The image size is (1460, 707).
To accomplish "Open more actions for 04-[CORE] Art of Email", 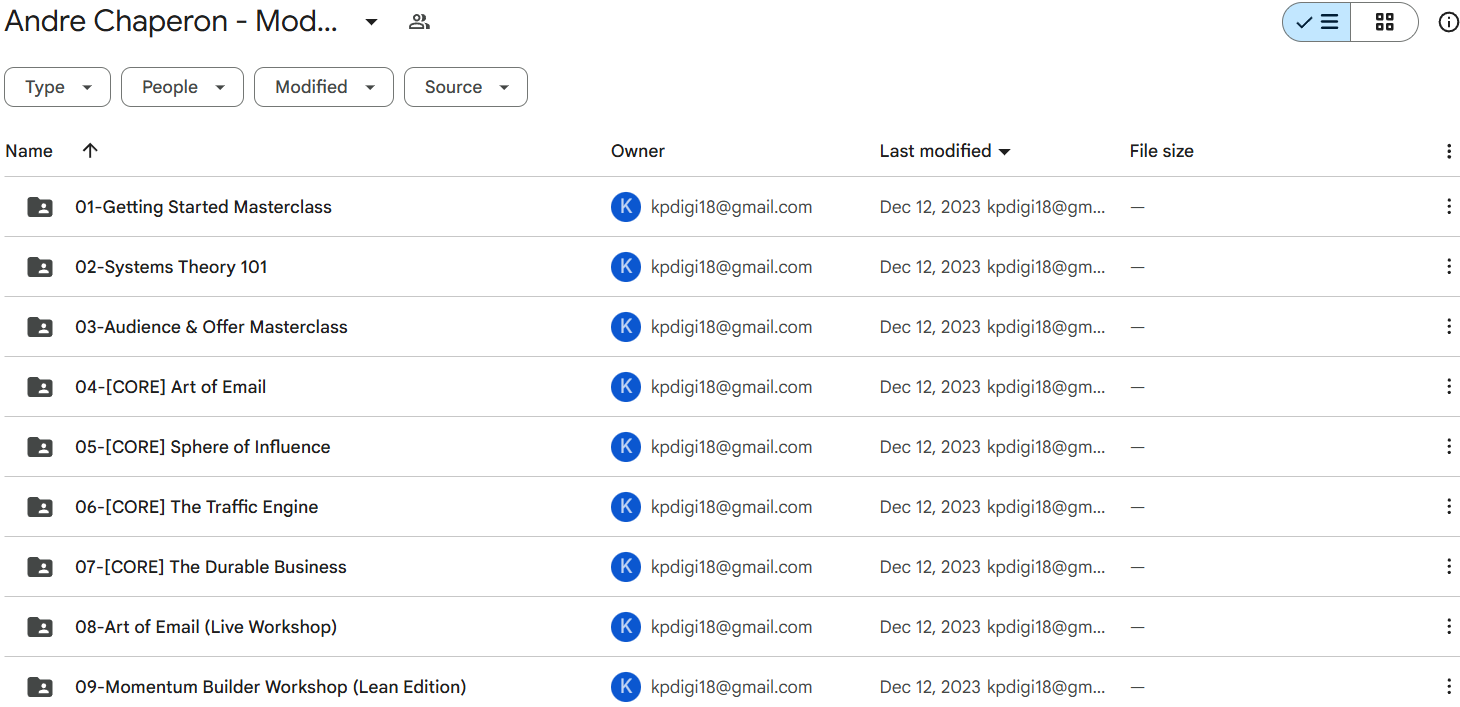I will click(1449, 387).
